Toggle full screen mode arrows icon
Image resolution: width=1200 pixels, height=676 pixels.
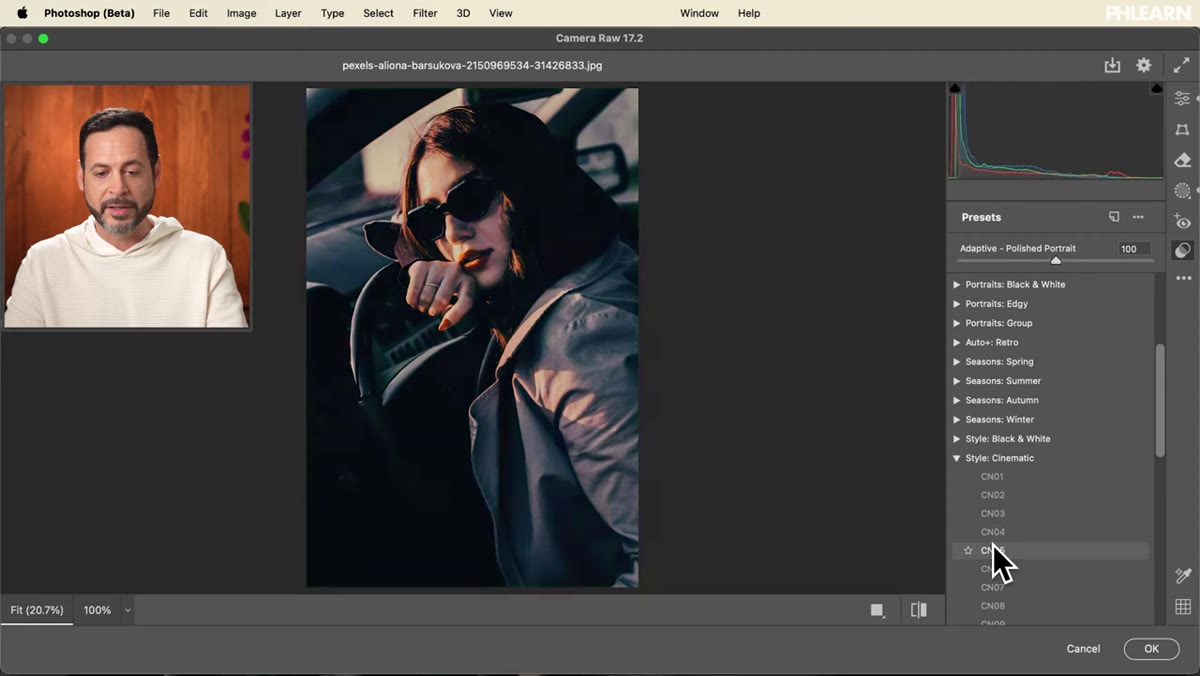(x=1182, y=65)
